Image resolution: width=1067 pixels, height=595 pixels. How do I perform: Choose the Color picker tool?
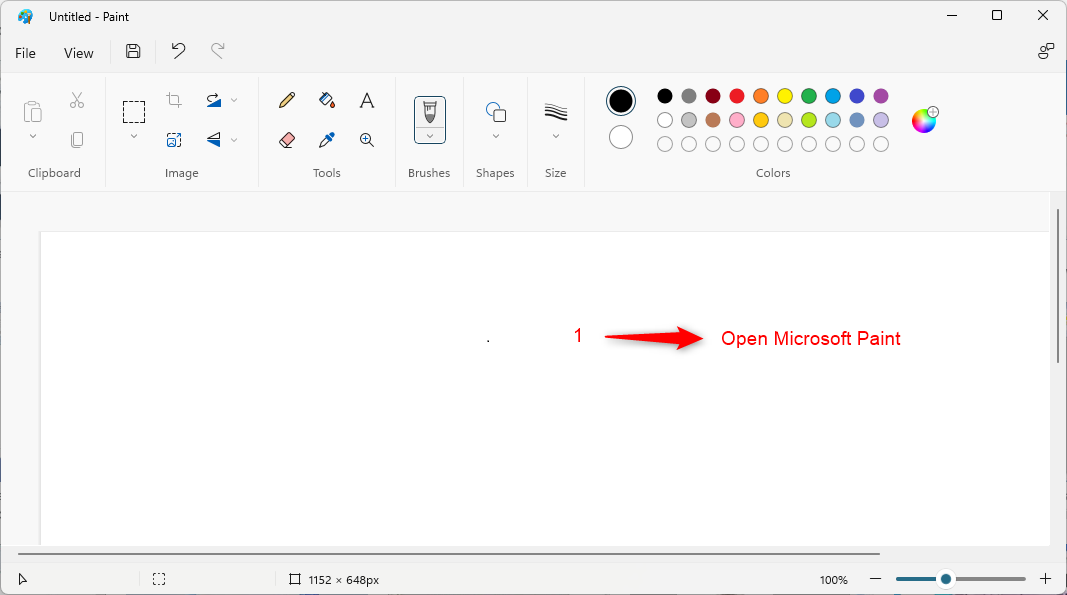pyautogui.click(x=327, y=140)
